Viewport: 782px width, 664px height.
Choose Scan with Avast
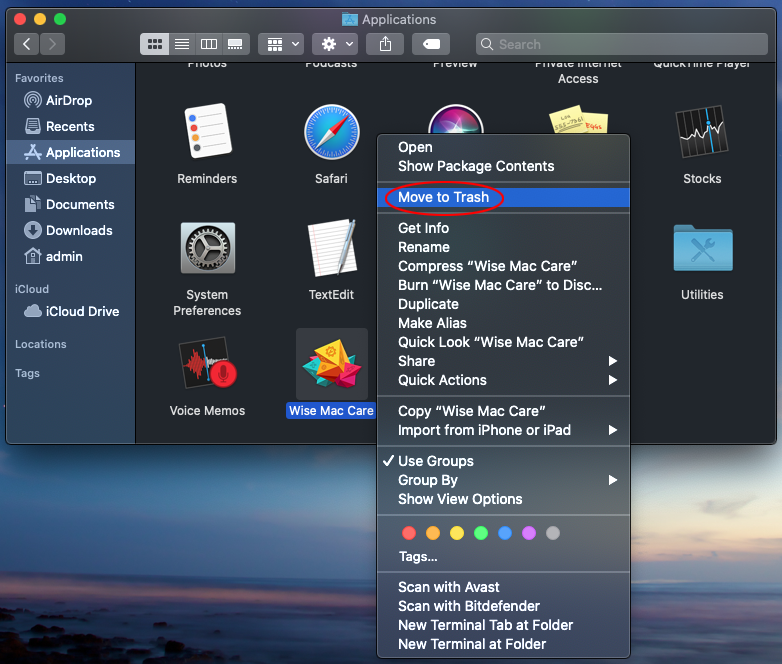tap(504, 587)
